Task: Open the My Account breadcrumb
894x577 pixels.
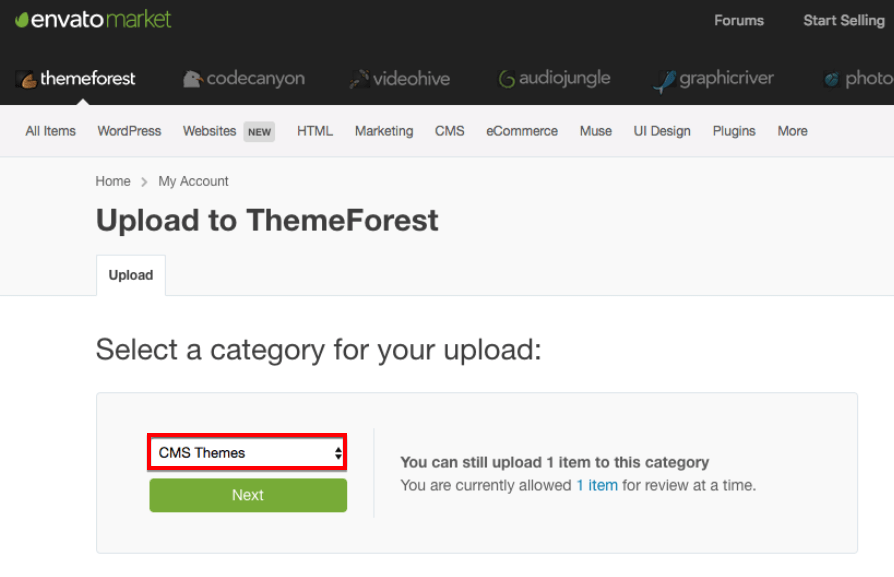Action: tap(193, 181)
